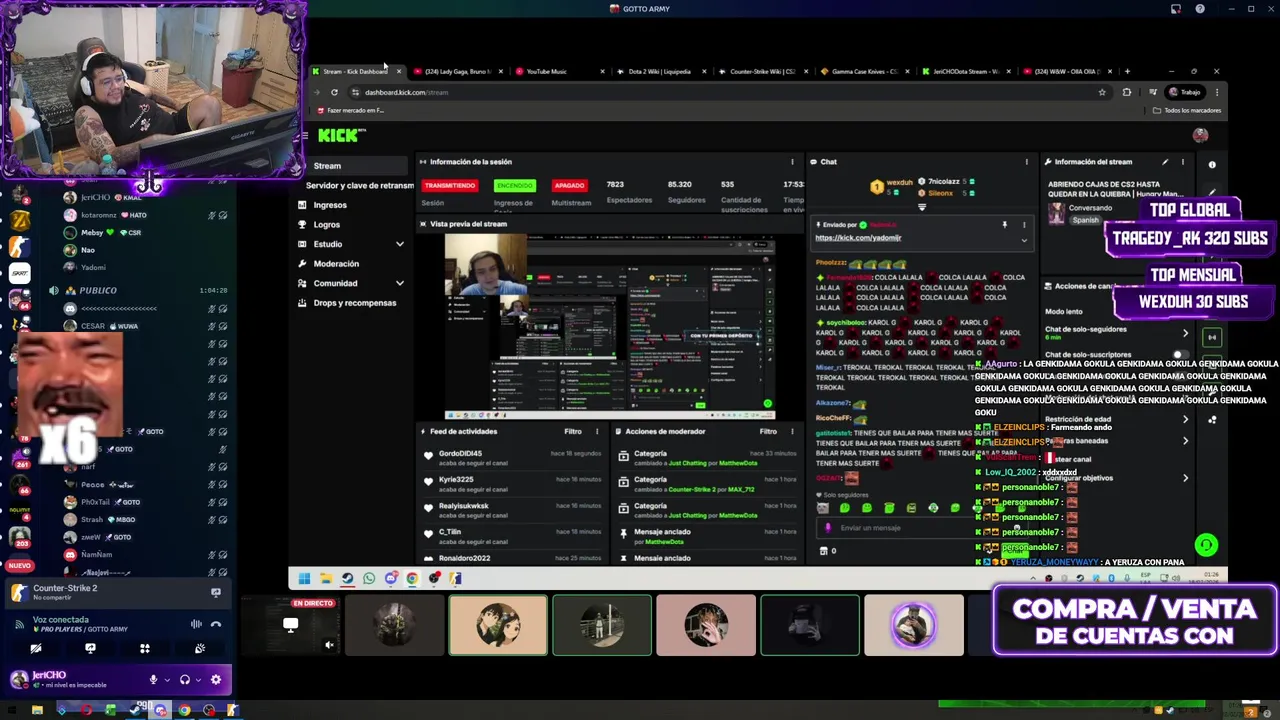Stream Counter-Strike 2 from Discord activity panel

[215, 593]
